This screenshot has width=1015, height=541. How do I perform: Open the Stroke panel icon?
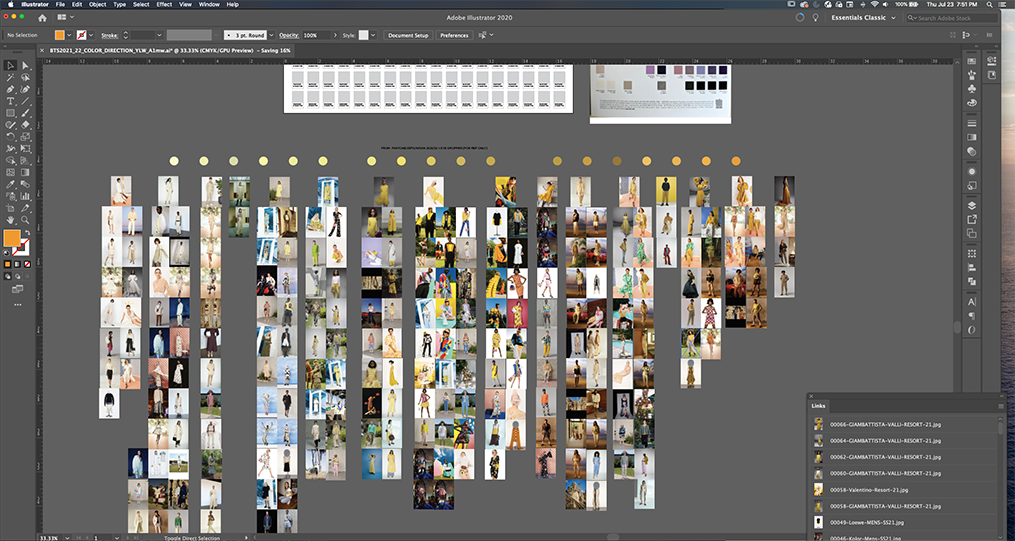coord(972,123)
